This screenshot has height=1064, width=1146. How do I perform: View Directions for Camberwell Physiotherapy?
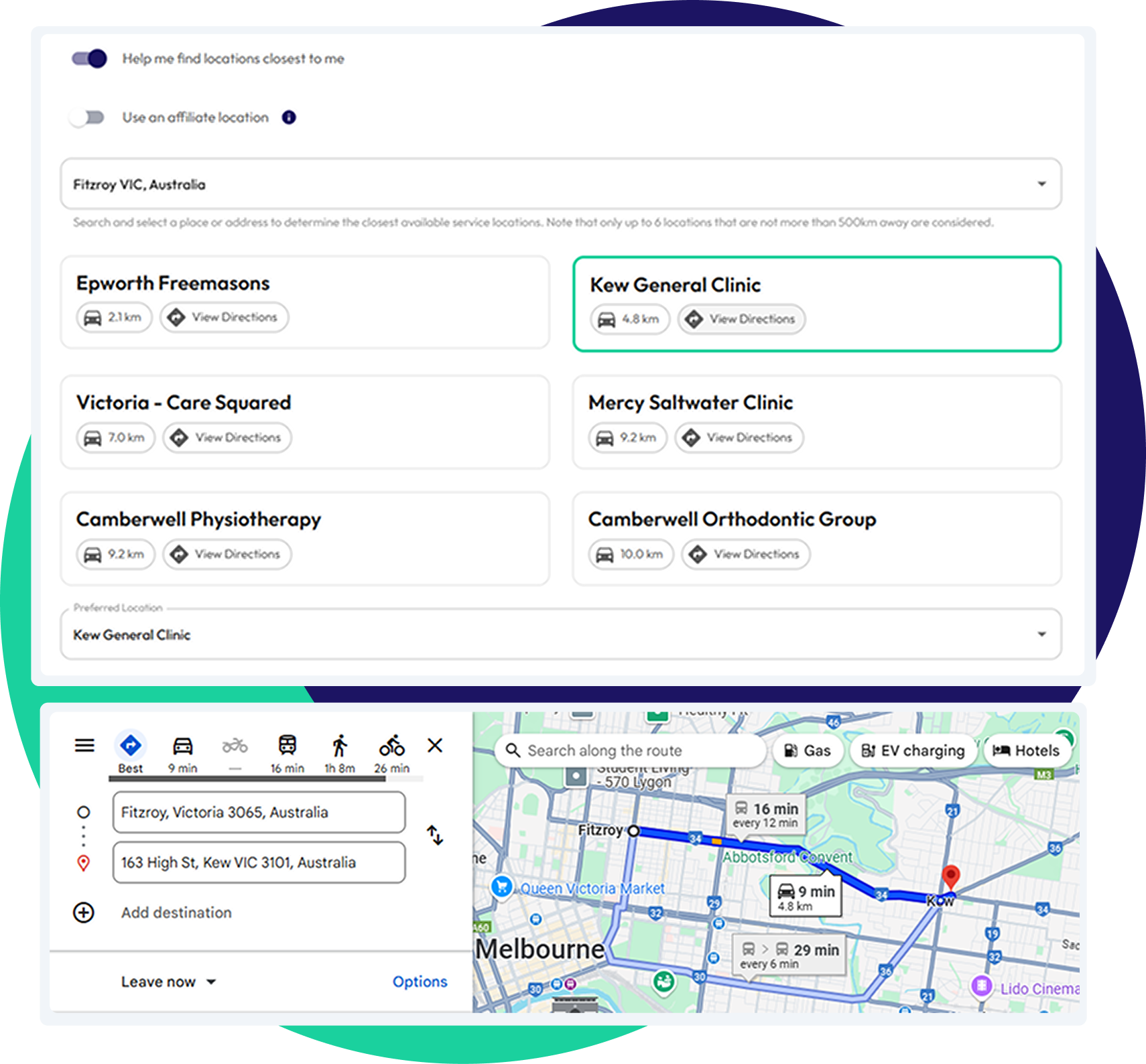(x=227, y=554)
